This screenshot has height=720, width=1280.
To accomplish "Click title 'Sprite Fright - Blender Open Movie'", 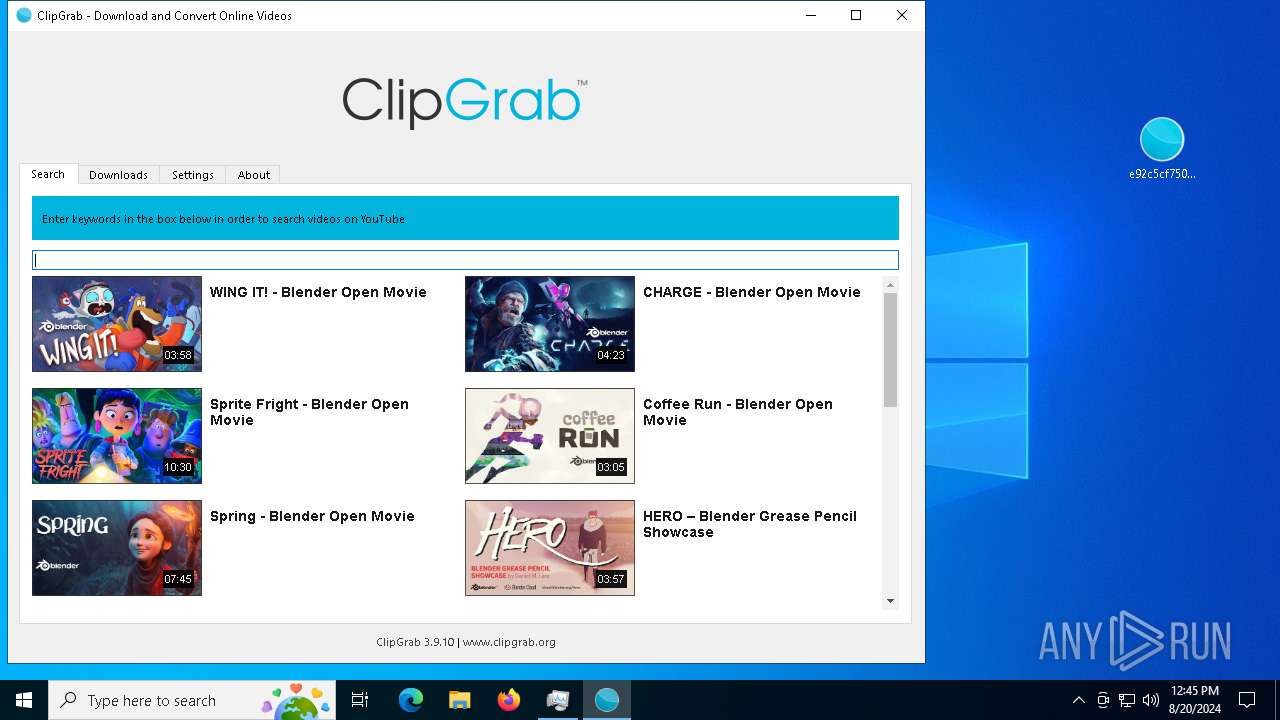I will point(309,412).
